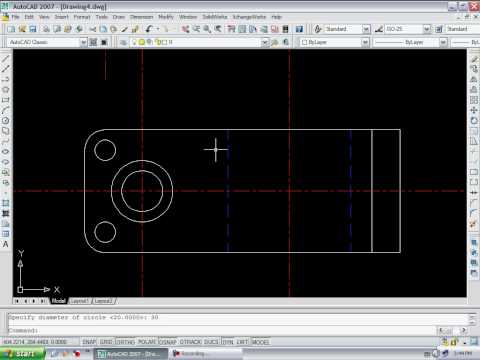Select the Circle draw tool

(x=6, y=121)
